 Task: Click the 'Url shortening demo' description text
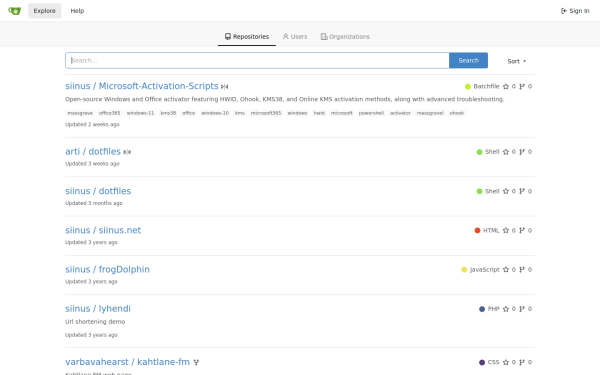point(95,322)
